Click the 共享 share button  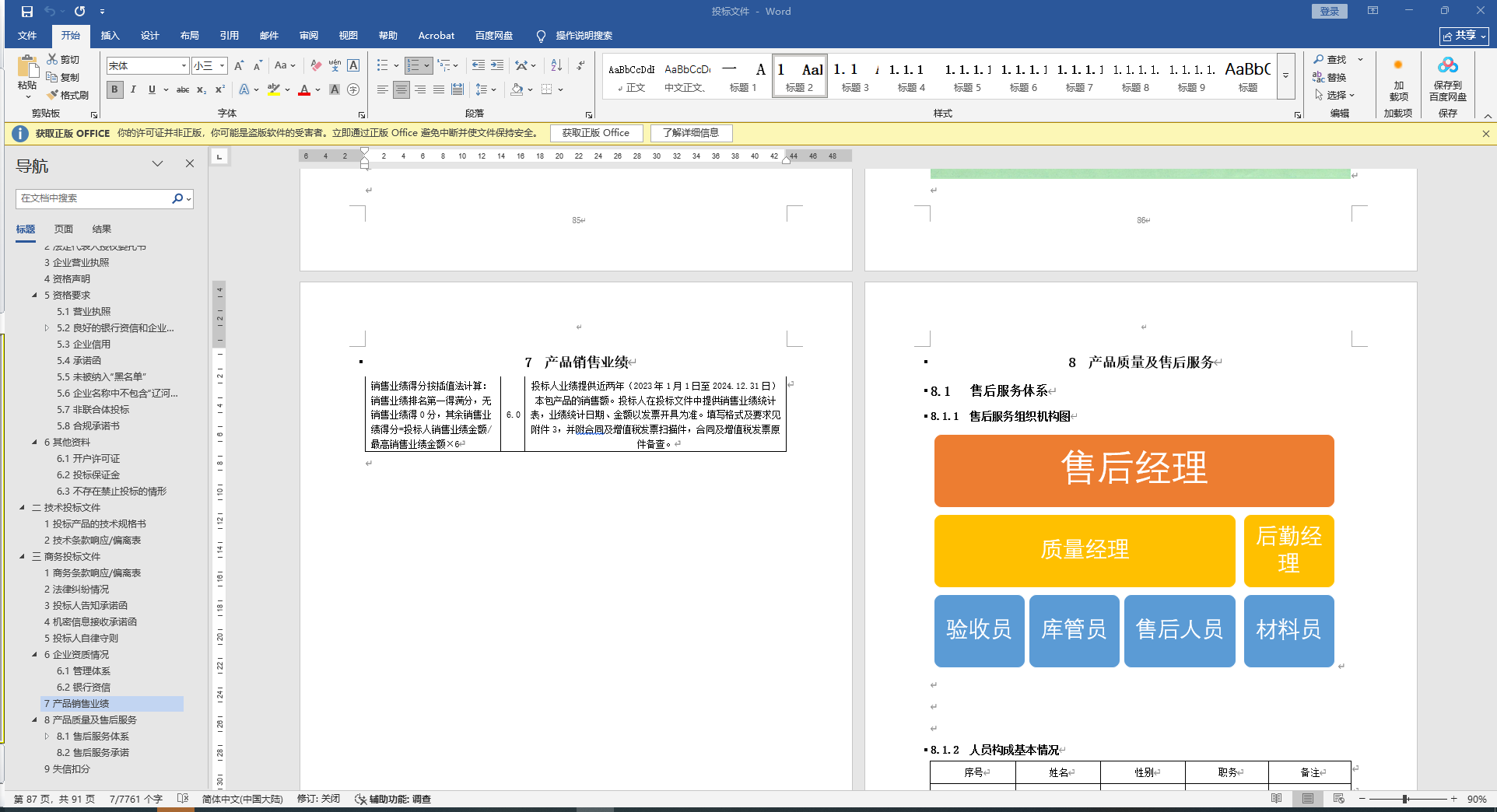(x=1464, y=36)
